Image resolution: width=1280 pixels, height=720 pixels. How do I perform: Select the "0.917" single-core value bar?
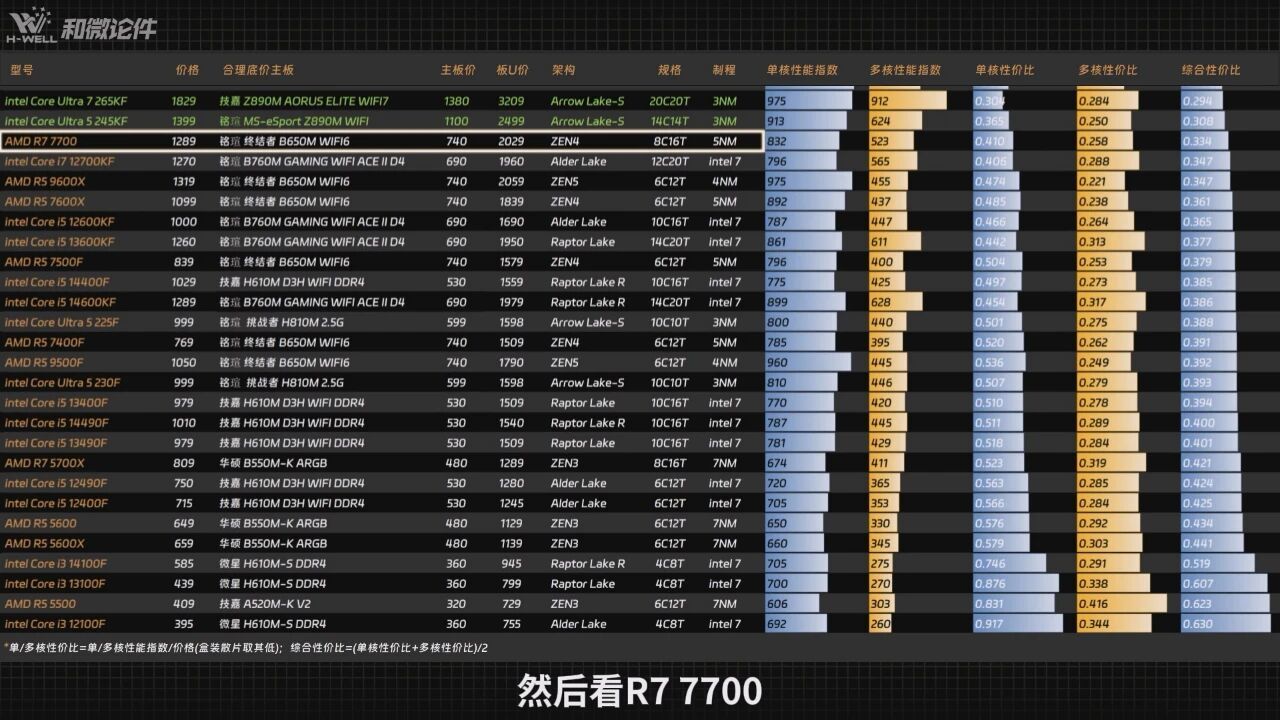click(1017, 624)
